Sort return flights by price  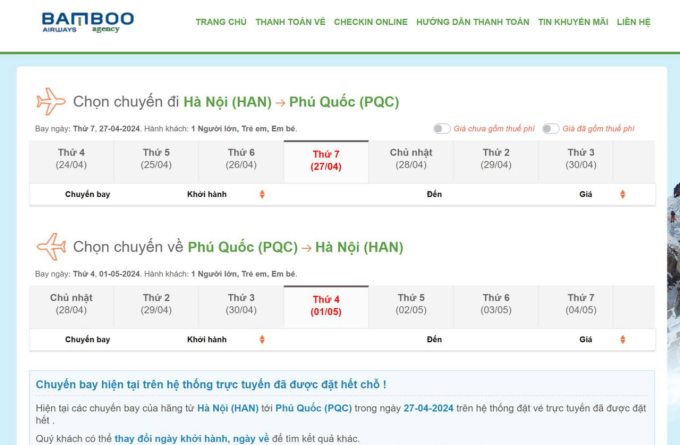623,339
